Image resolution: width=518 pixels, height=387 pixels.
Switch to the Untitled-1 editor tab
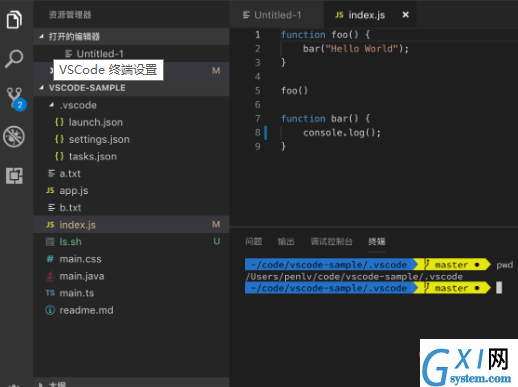[276, 15]
